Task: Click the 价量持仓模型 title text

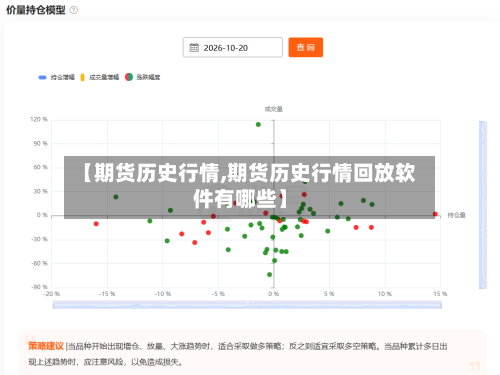Action: (36, 10)
